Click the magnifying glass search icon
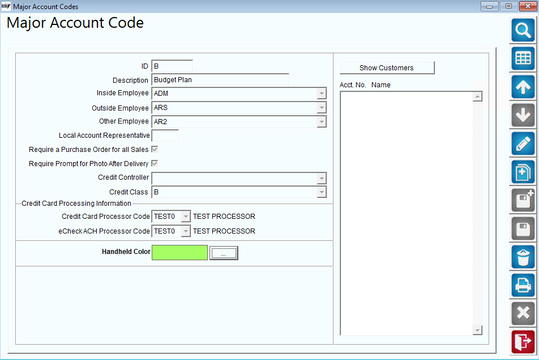539x360 pixels. (x=523, y=30)
